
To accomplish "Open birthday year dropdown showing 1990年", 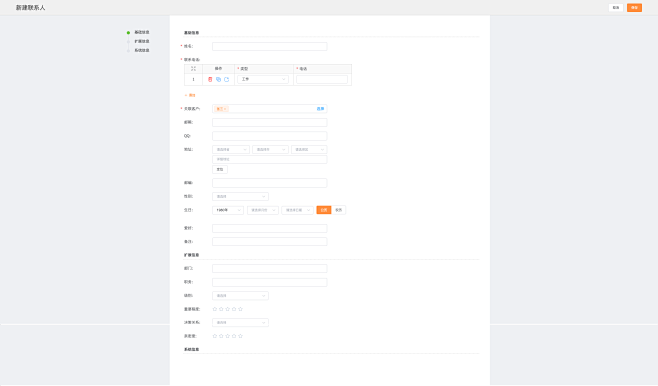I will click(228, 210).
